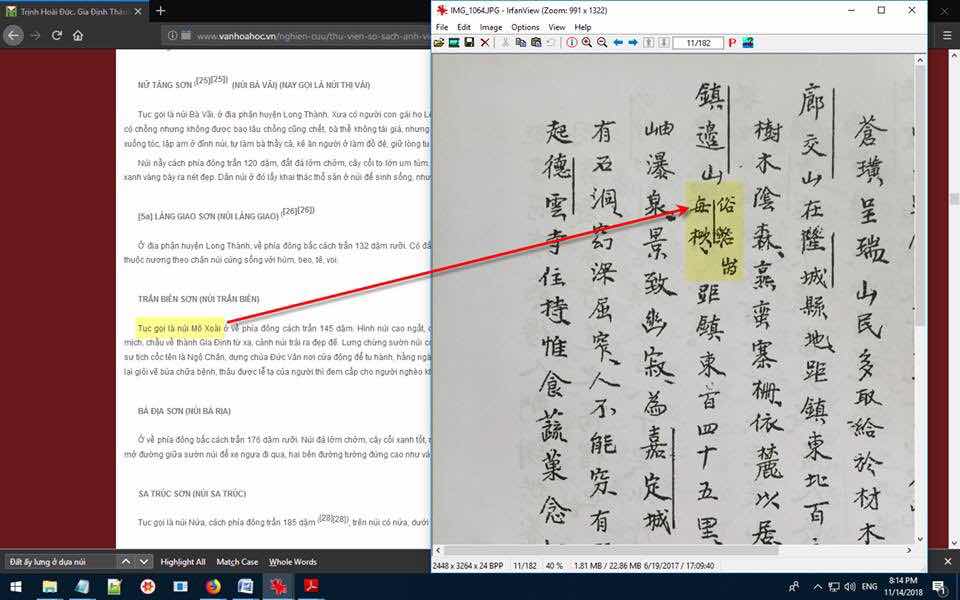Open the Options menu in IrfanView
The image size is (960, 600).
click(x=525, y=27)
